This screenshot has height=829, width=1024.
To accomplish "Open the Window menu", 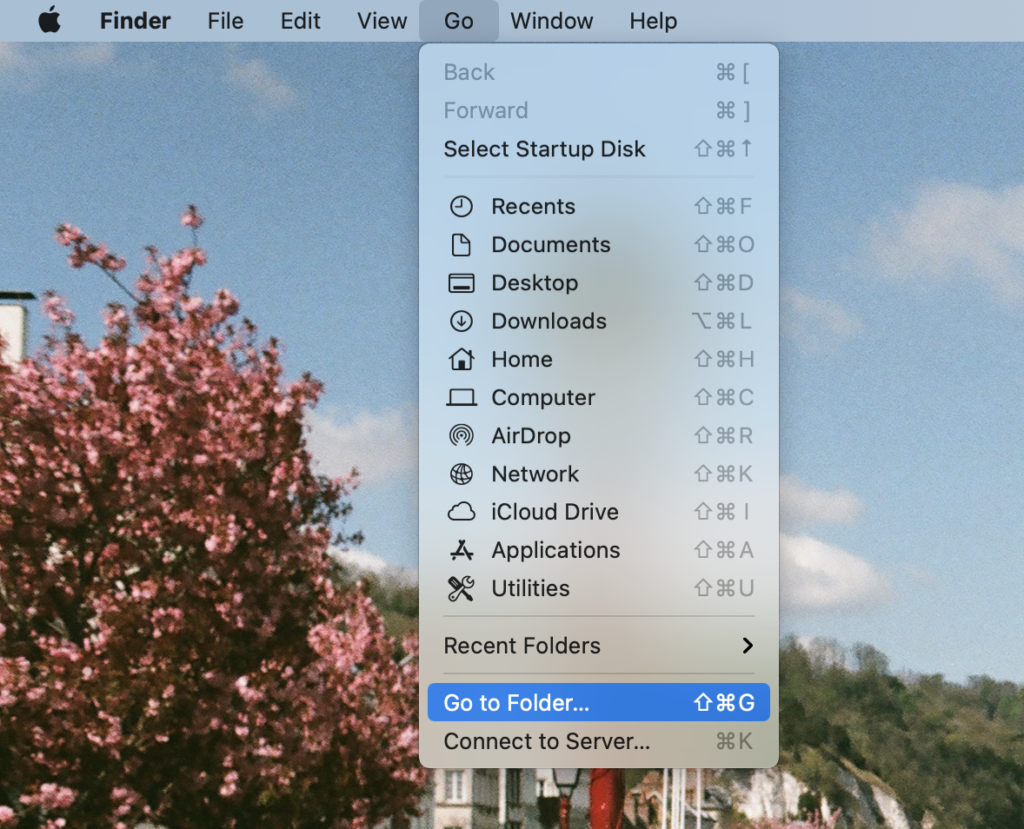I will 552,21.
